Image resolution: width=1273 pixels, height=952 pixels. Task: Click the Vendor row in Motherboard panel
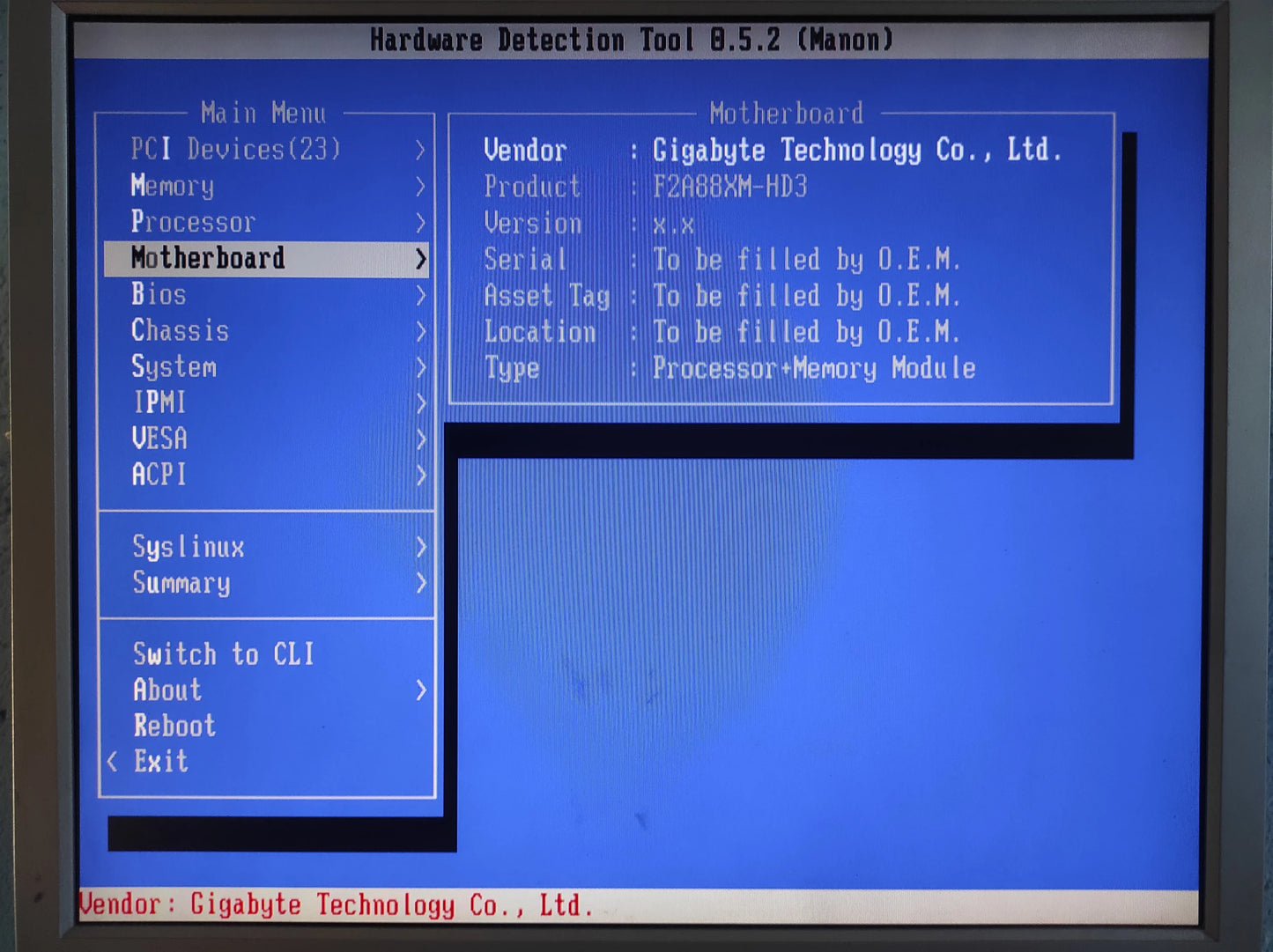pos(773,151)
